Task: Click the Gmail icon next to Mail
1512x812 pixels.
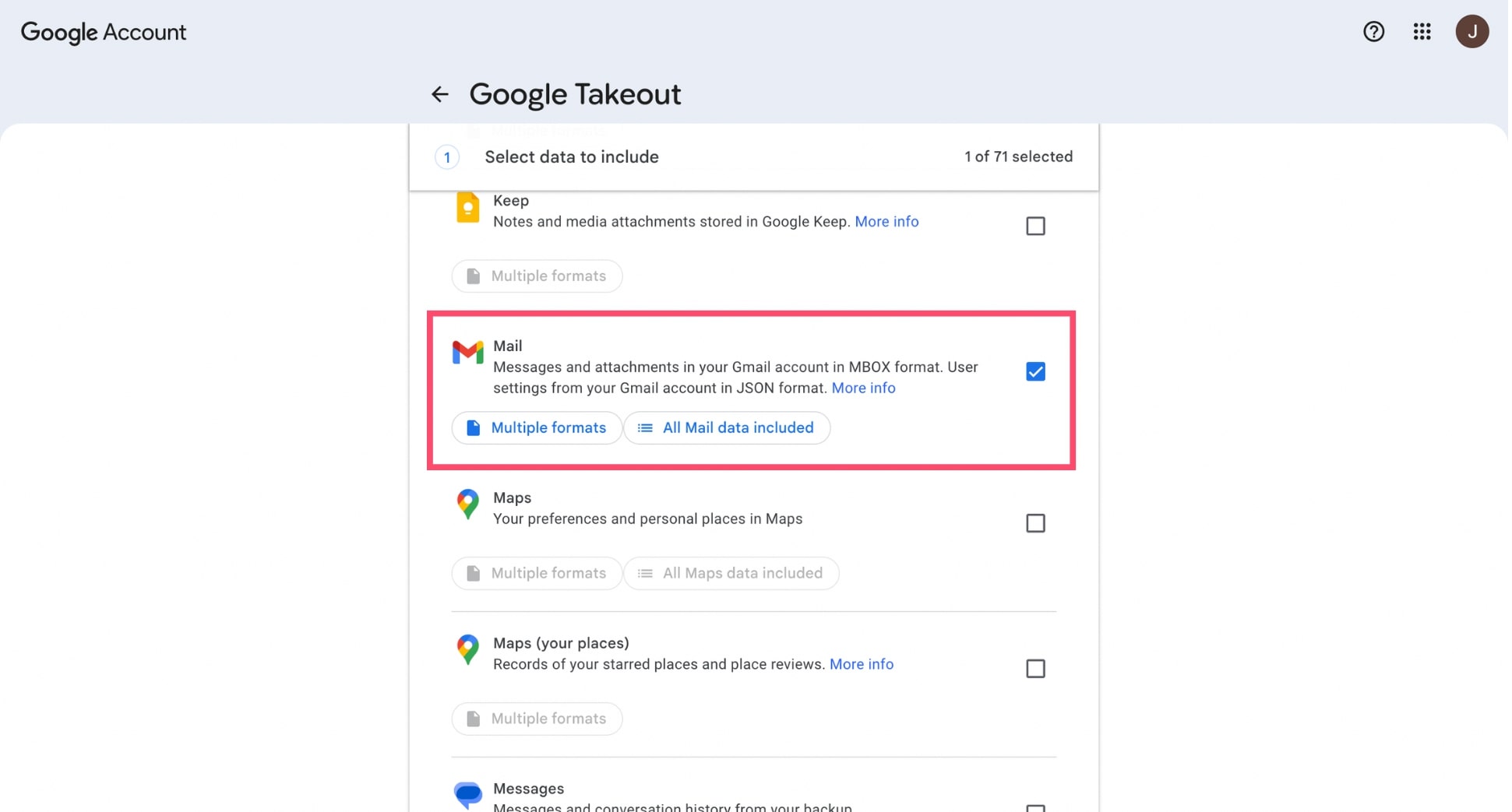Action: pyautogui.click(x=467, y=353)
